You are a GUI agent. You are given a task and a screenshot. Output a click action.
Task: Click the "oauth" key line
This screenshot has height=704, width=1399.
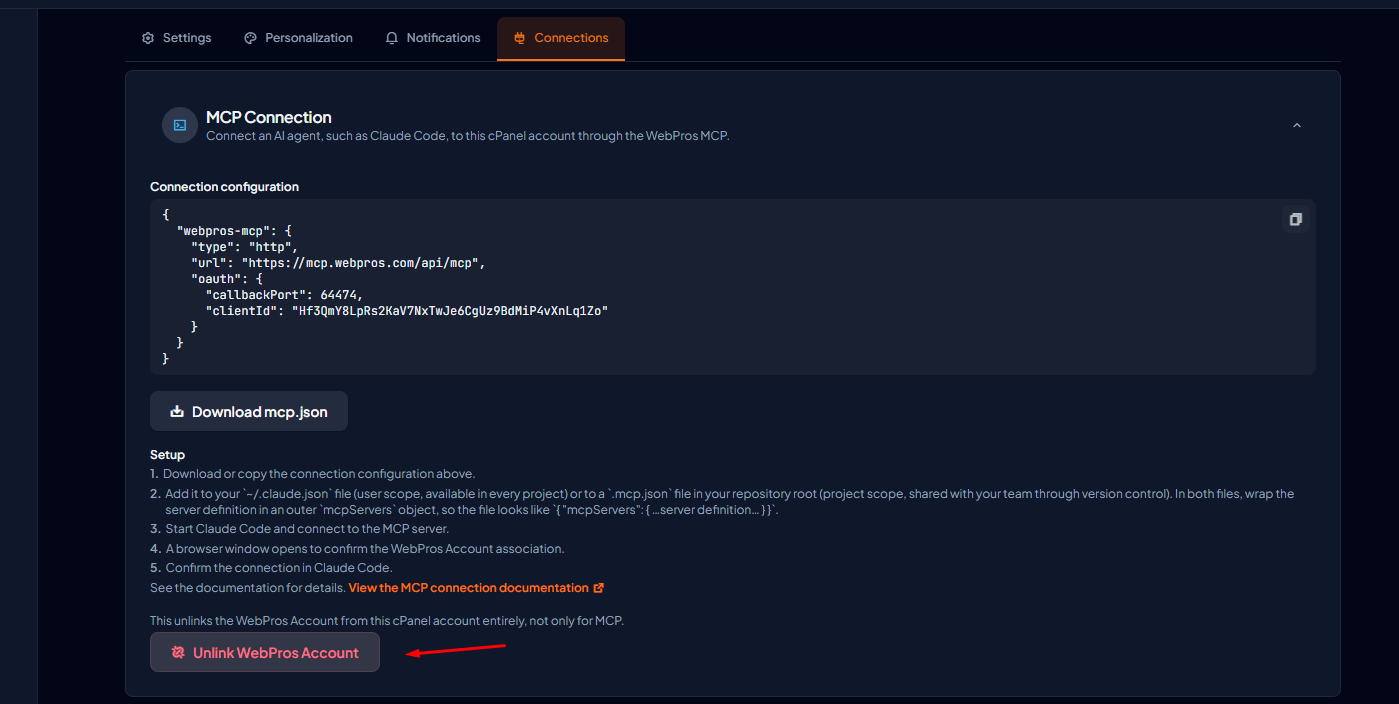point(227,279)
